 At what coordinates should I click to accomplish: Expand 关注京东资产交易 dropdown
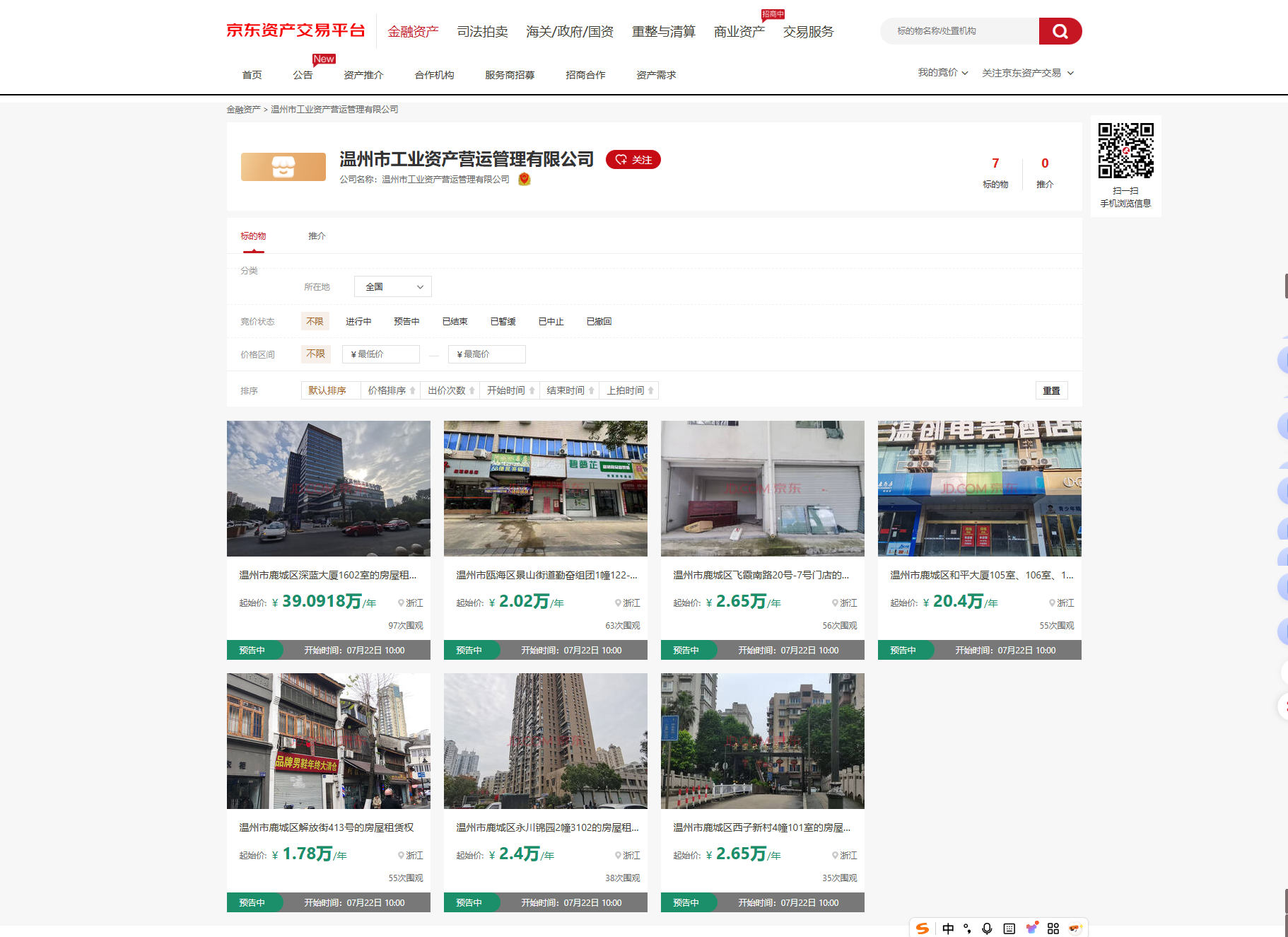click(x=1027, y=73)
